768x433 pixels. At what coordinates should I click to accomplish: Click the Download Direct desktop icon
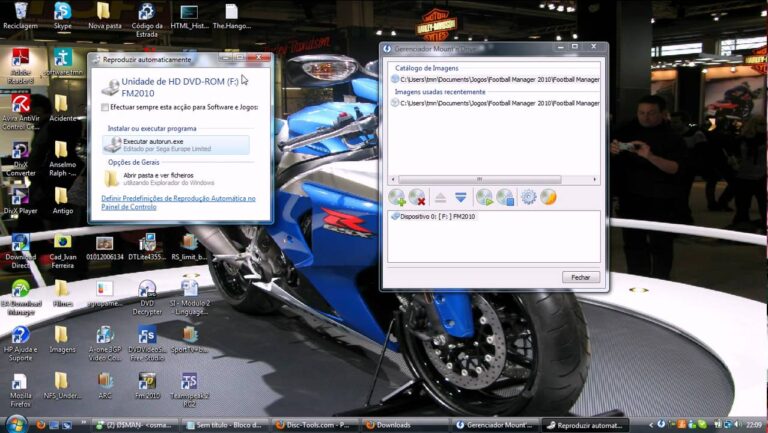click(21, 251)
